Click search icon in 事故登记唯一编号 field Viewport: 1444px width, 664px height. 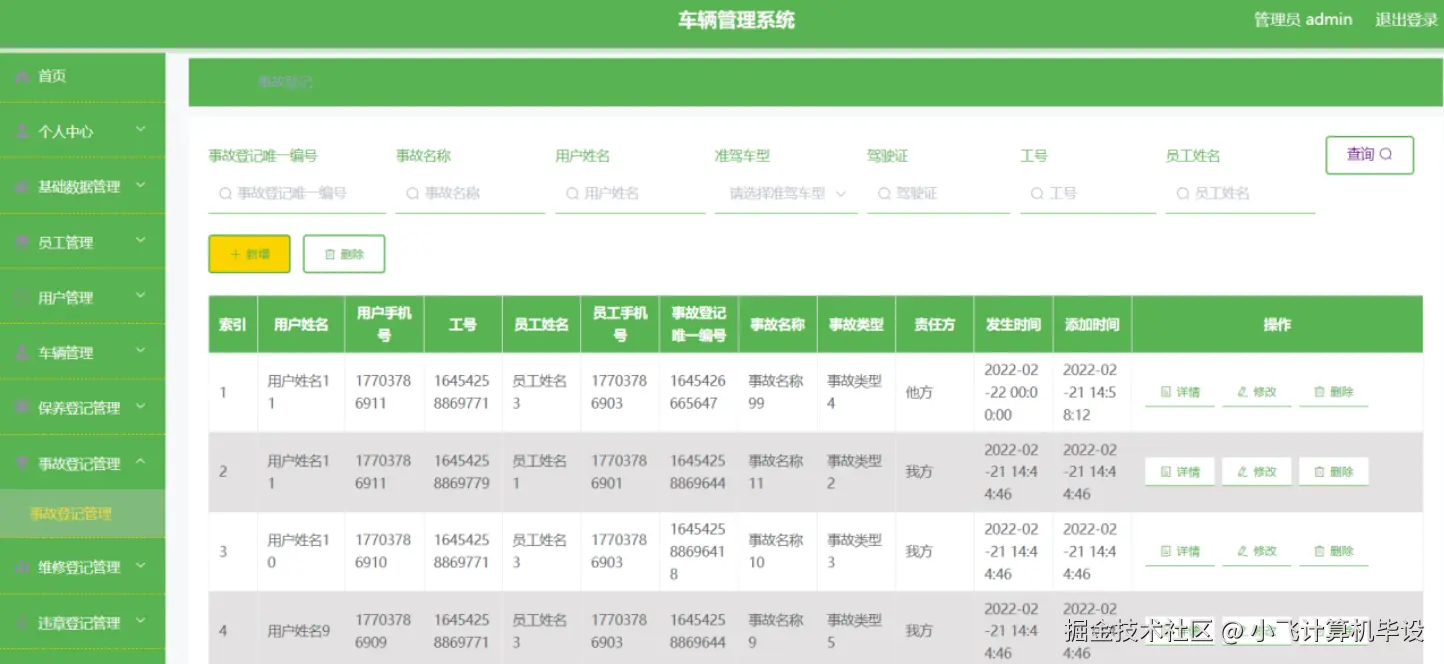pyautogui.click(x=225, y=193)
